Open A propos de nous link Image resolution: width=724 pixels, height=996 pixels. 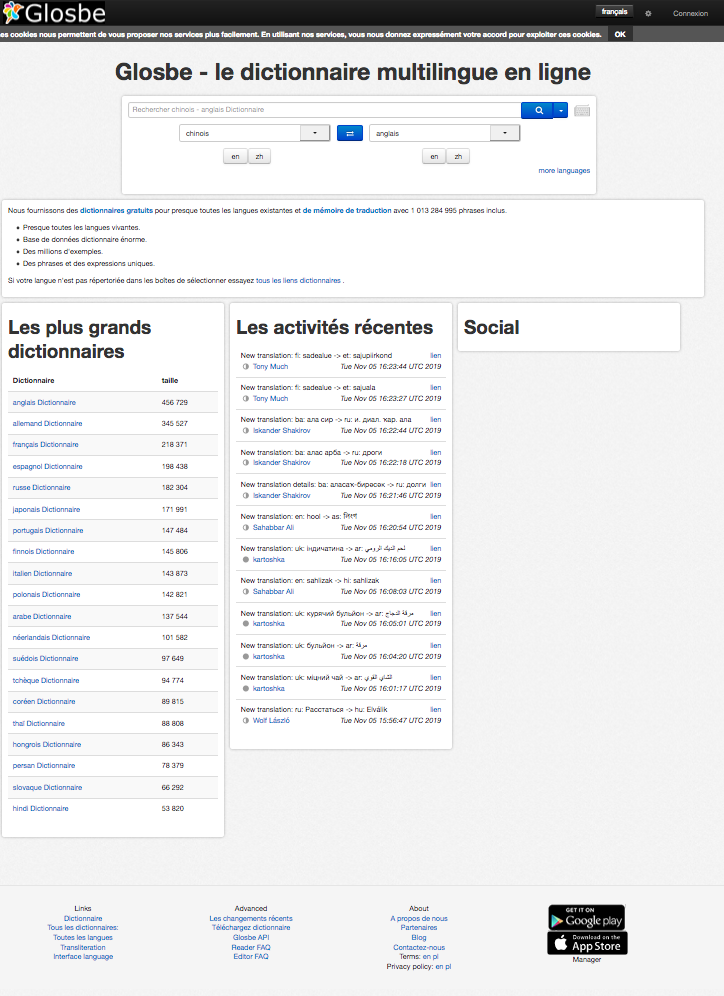click(x=419, y=919)
